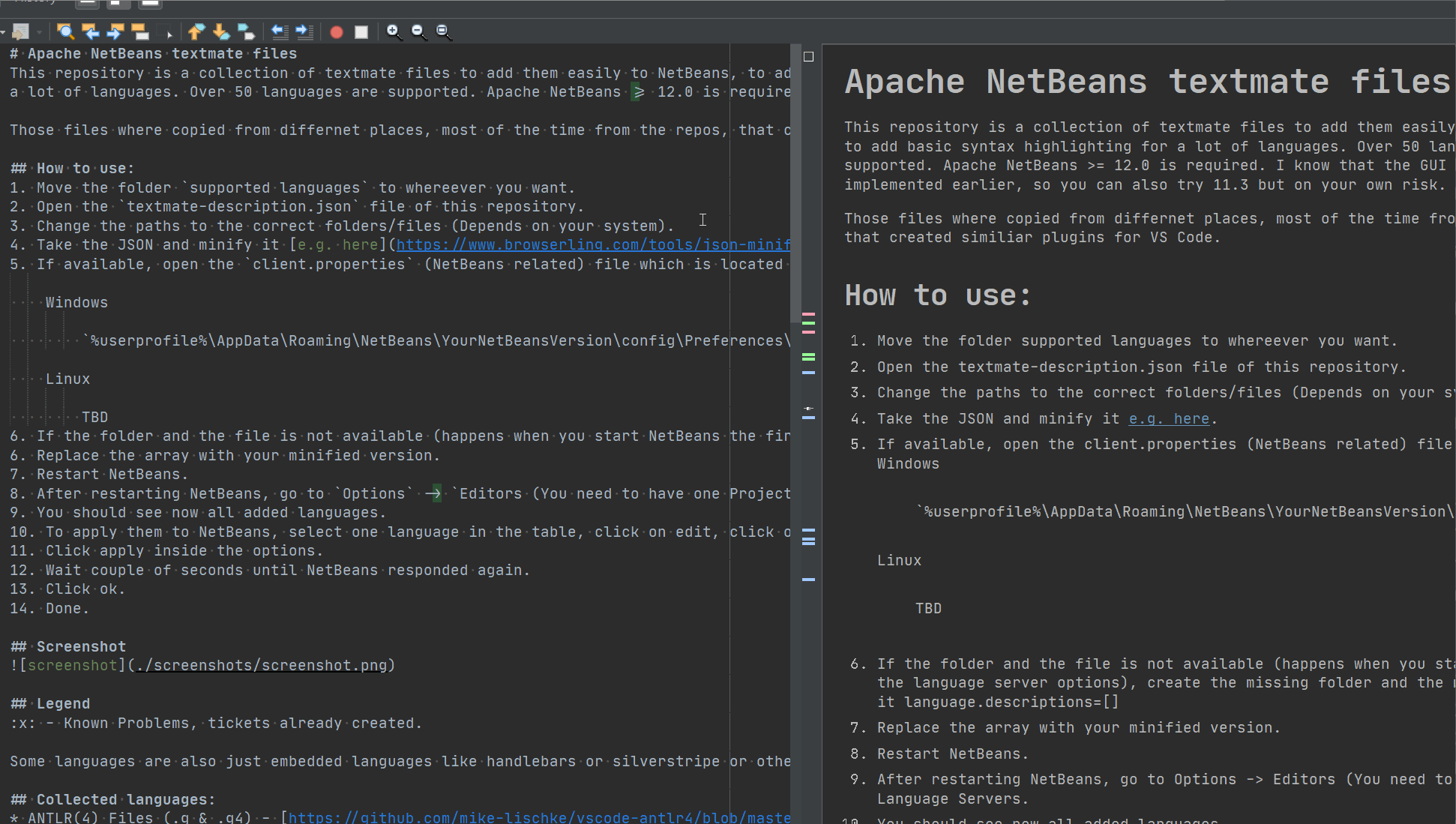Go to next search occurrence
The image size is (1456, 824).
115,31
